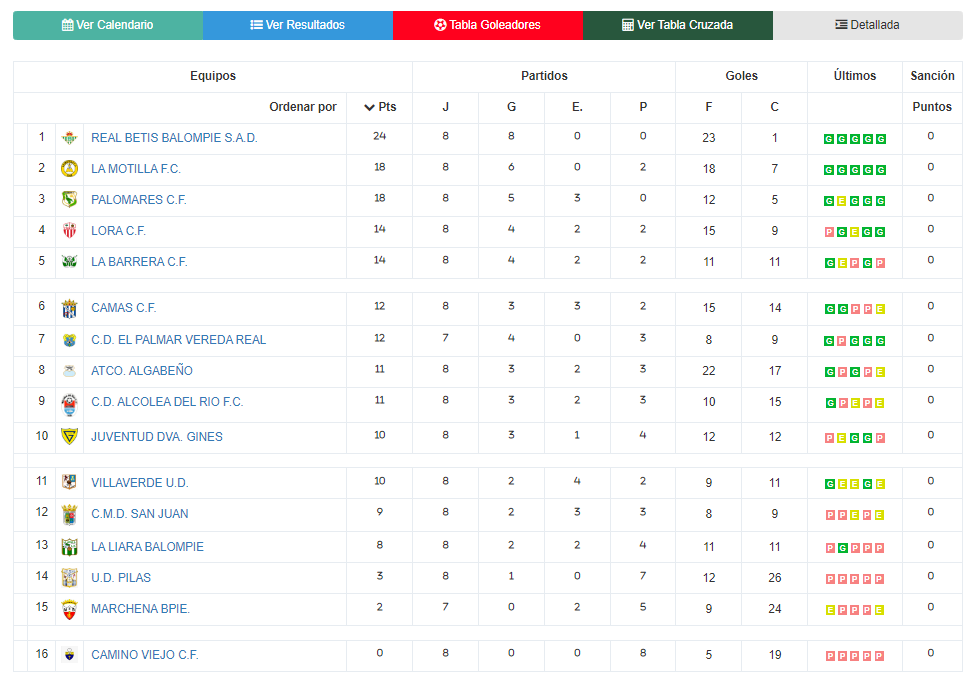The width and height of the screenshot is (967, 678).
Task: Switch to the Ver Resultados tab
Action: 298,25
